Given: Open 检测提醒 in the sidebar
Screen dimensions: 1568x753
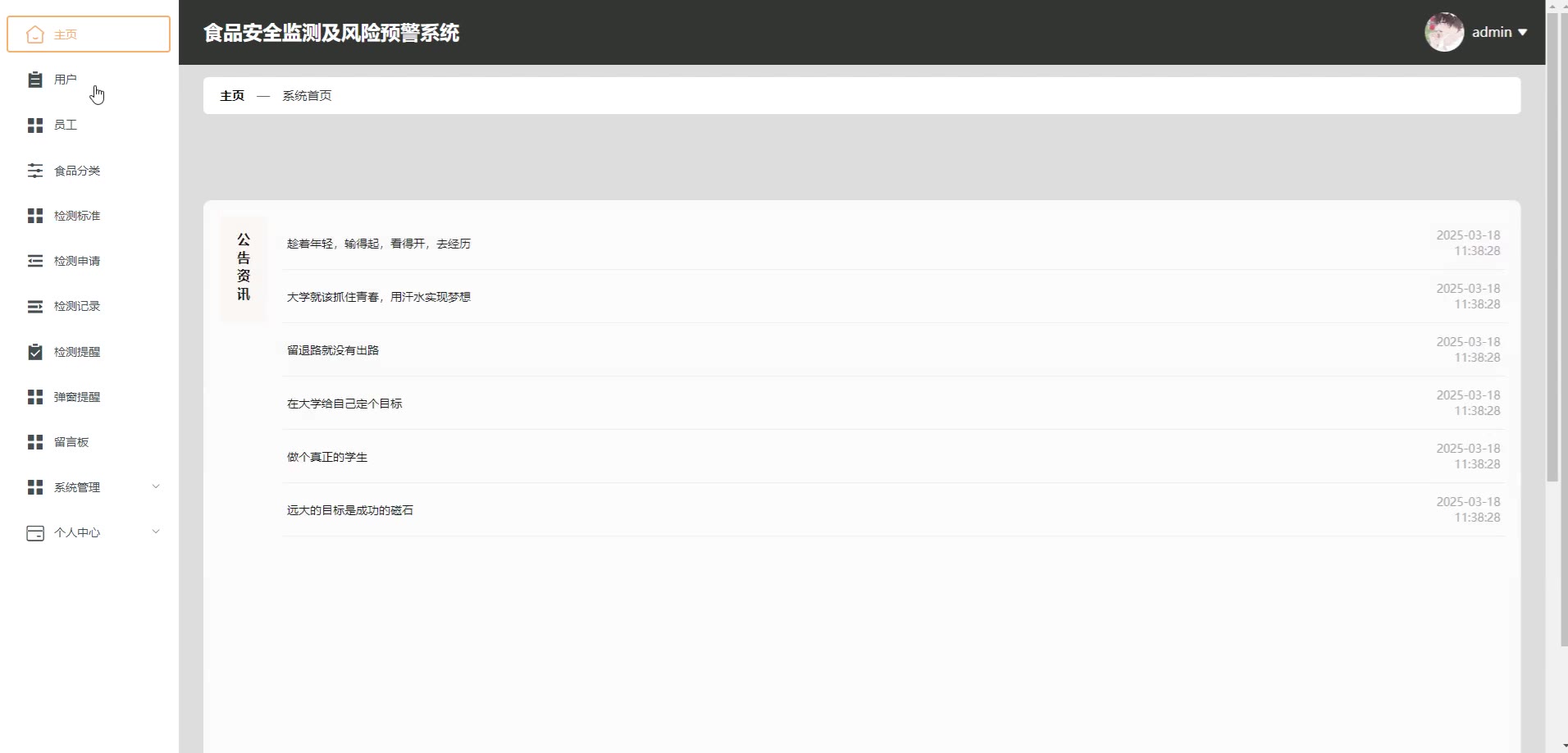Looking at the screenshot, I should pyautogui.click(x=89, y=352).
